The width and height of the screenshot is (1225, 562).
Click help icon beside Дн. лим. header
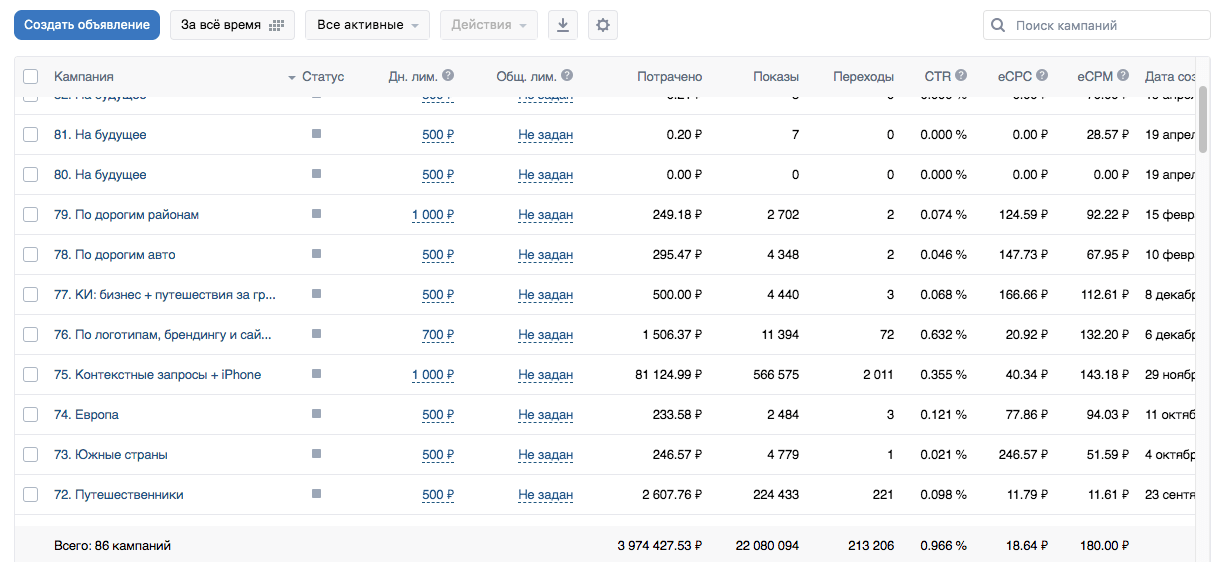click(448, 76)
